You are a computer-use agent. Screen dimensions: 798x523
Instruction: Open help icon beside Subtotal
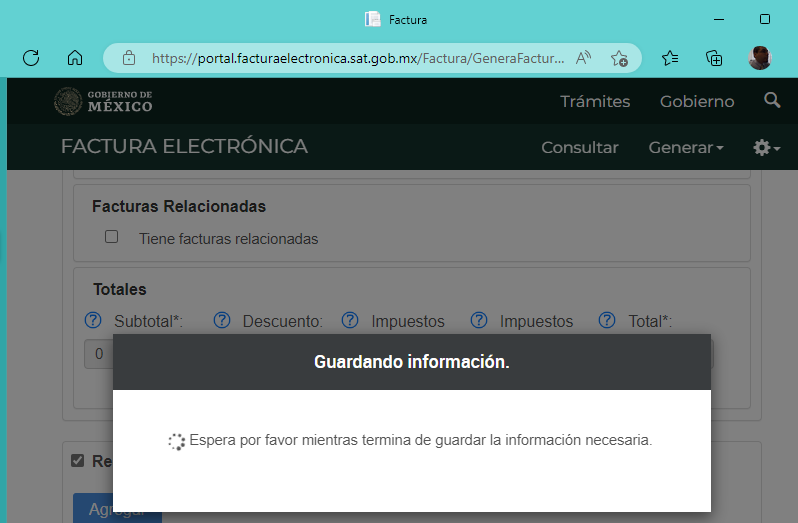[x=93, y=321]
